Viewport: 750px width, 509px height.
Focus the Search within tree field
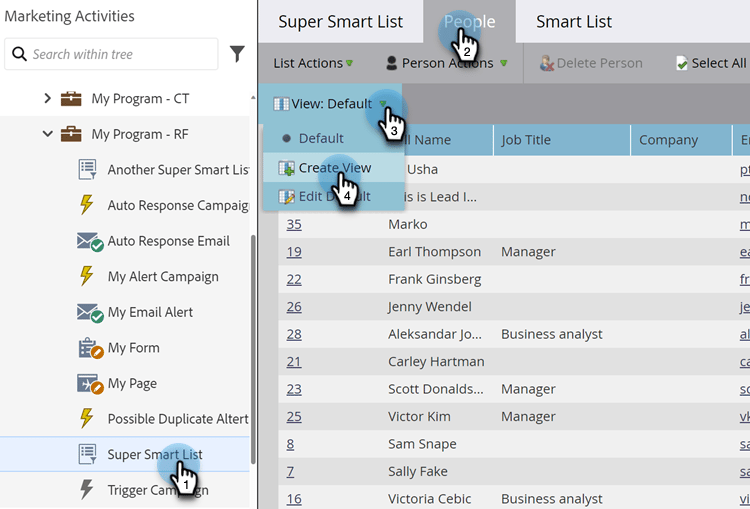111,54
